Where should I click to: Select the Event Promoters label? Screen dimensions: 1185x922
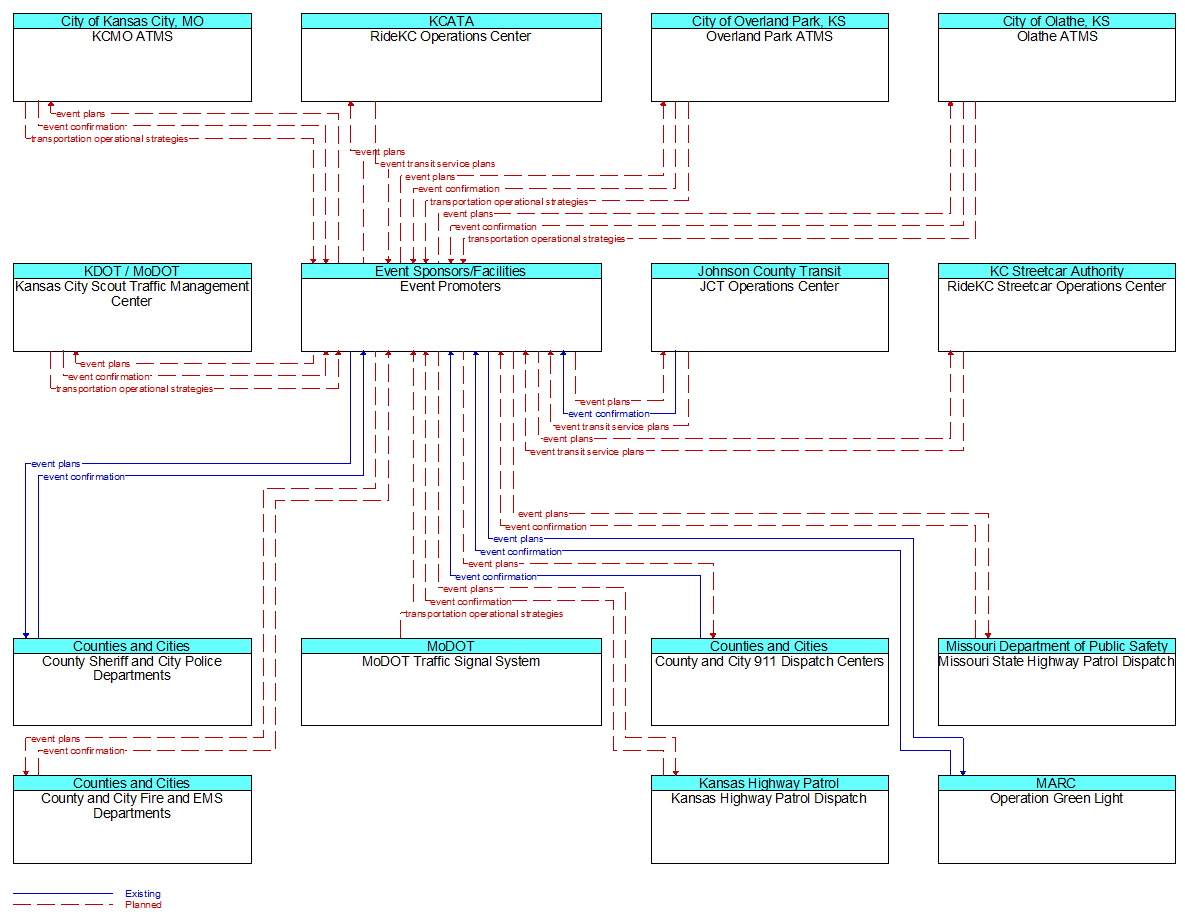450,286
